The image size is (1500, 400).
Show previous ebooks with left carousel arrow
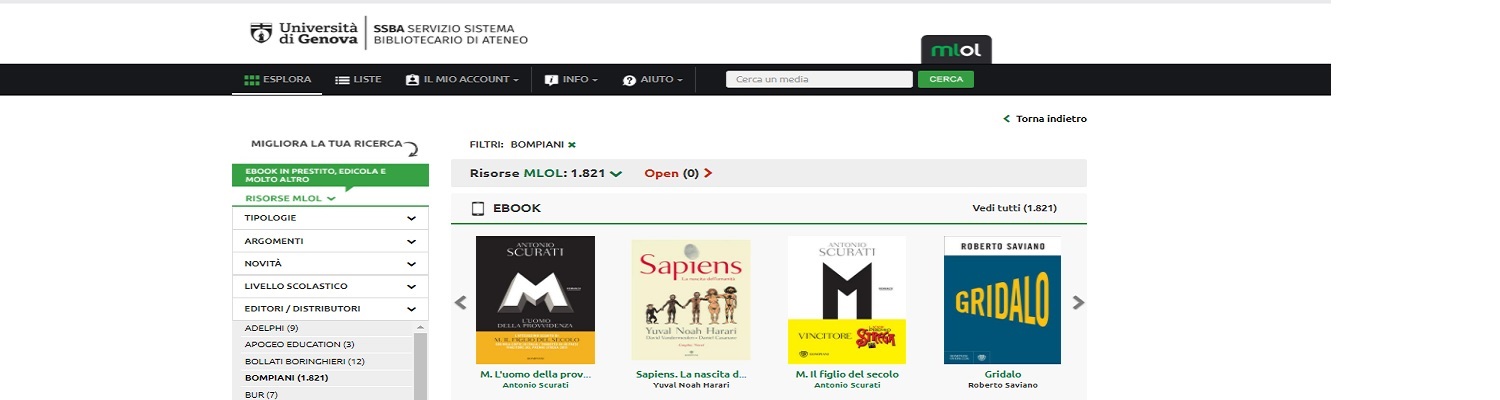click(x=460, y=302)
